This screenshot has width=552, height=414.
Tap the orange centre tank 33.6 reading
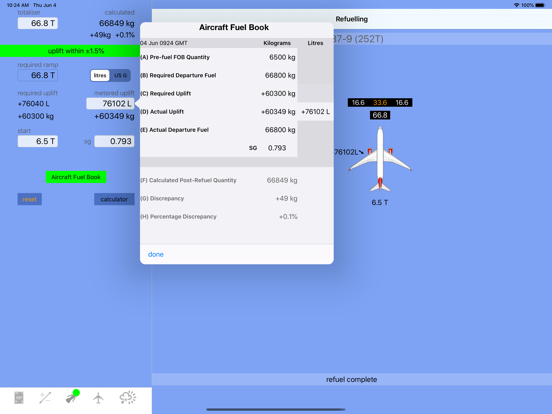pos(380,102)
